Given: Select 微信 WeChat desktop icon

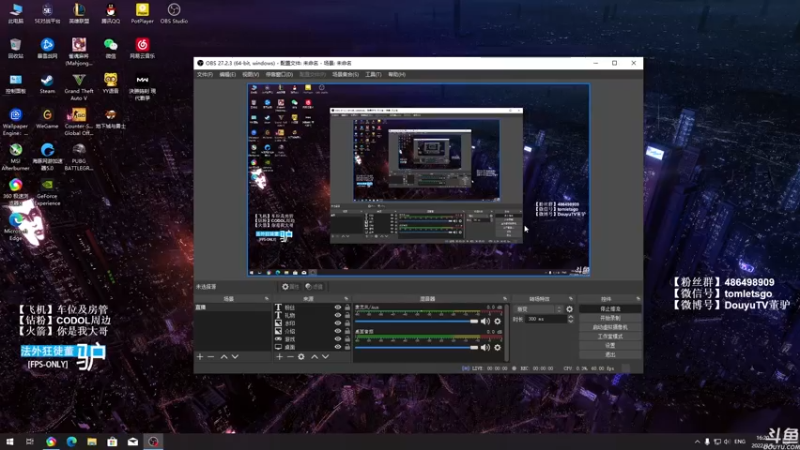Looking at the screenshot, I should click(x=111, y=48).
